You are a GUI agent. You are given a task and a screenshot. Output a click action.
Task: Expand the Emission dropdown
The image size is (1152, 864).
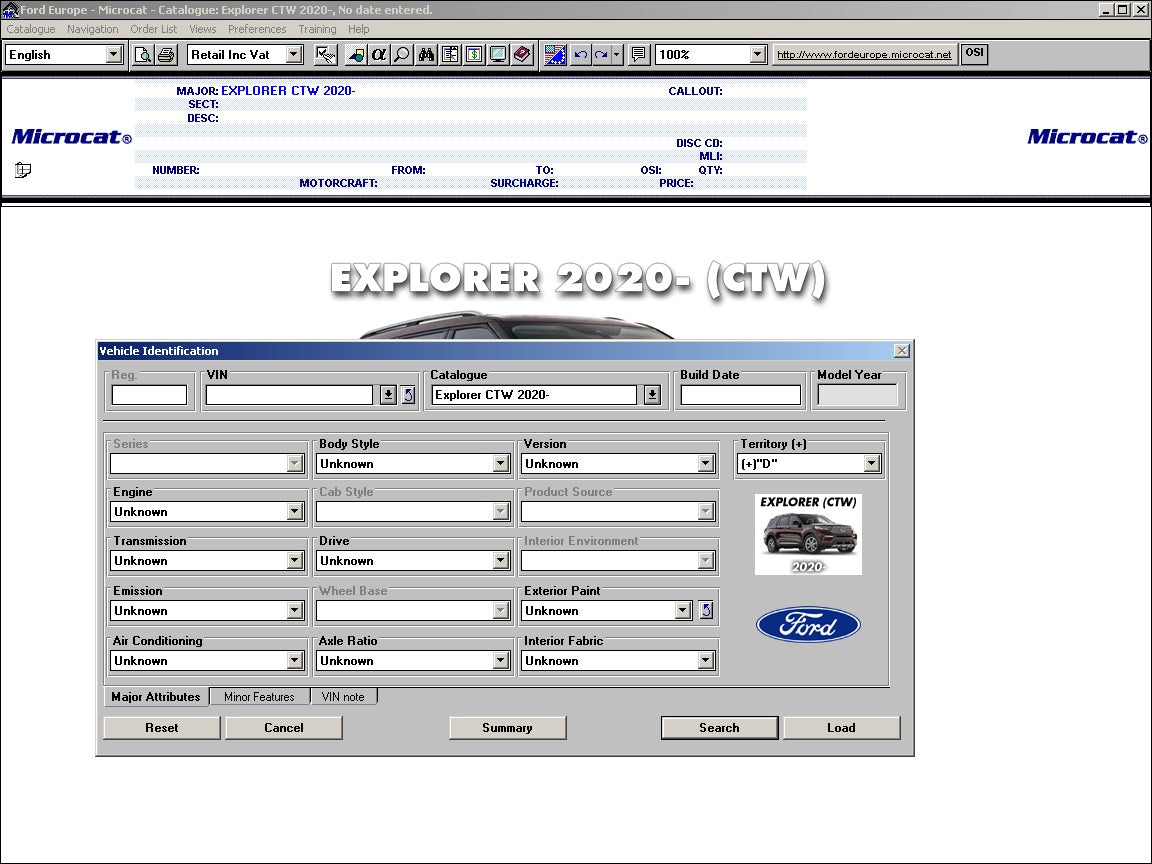tap(295, 611)
